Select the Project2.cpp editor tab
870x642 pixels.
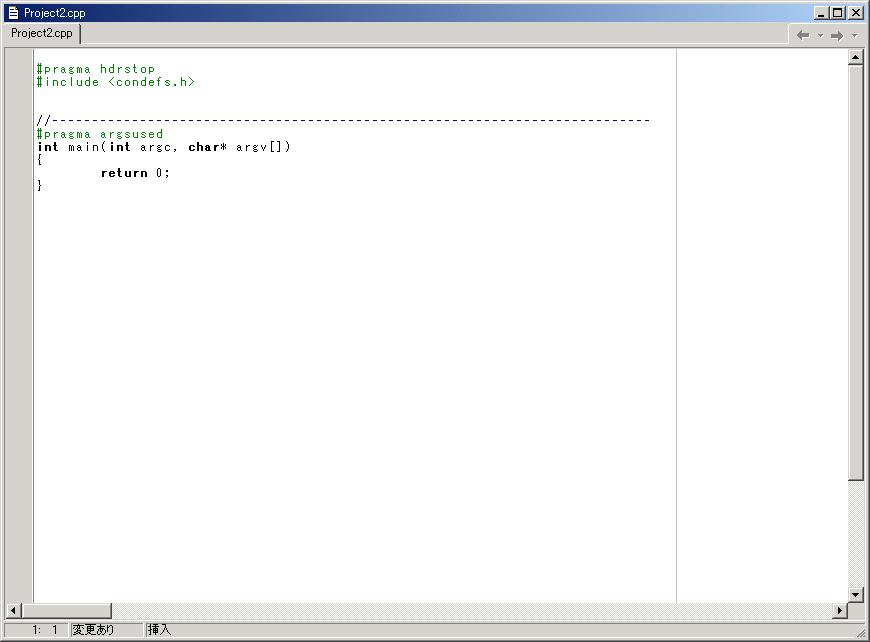[x=42, y=33]
